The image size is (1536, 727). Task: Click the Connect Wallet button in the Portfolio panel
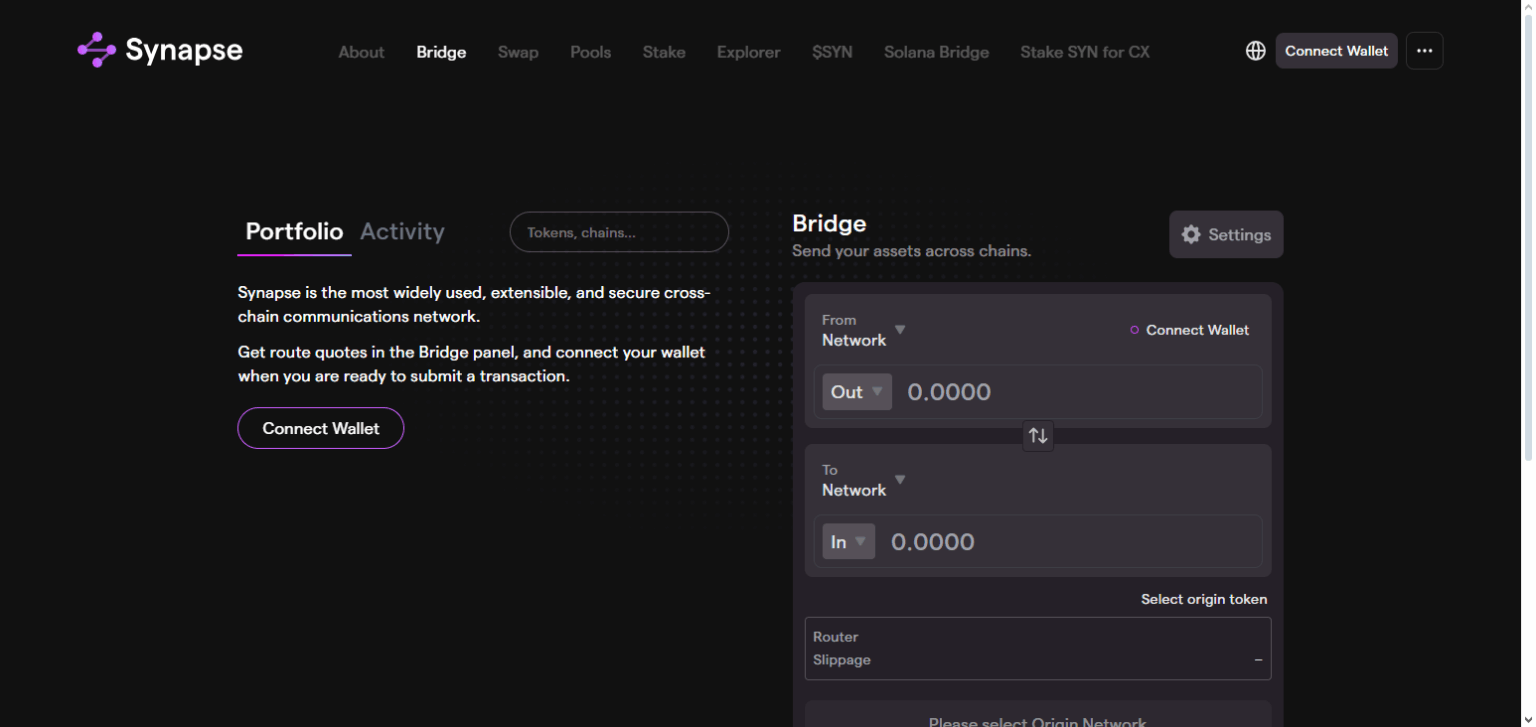320,428
